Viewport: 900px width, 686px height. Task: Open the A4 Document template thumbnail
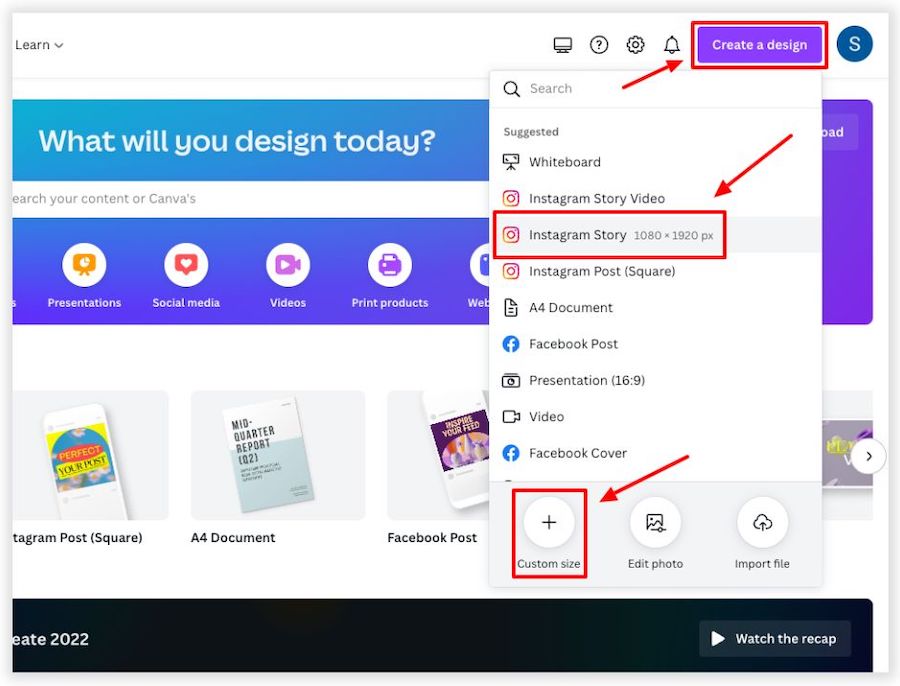[277, 455]
